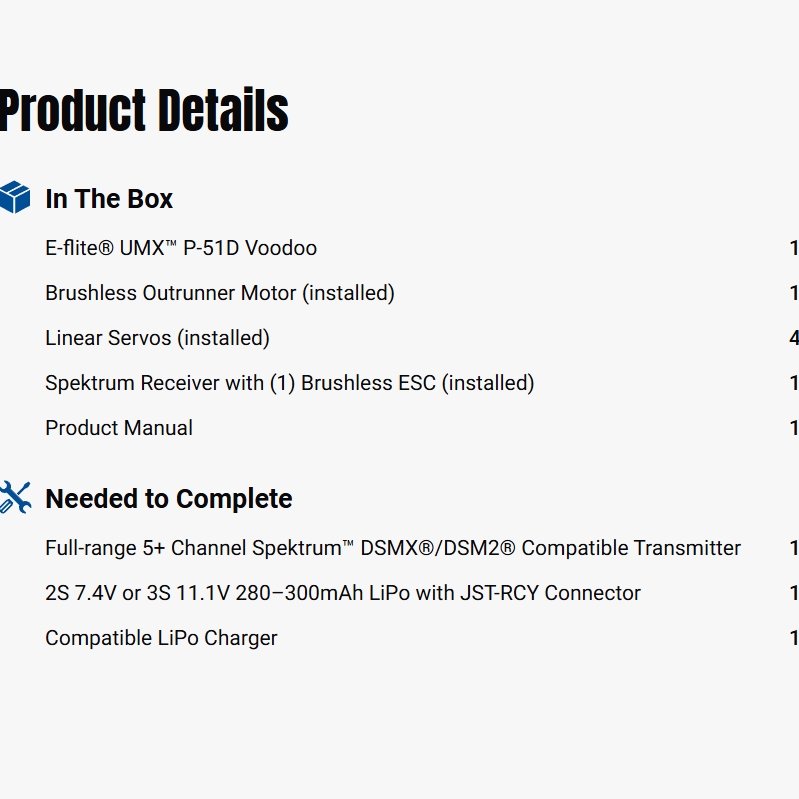Select the Linear Servos (installed) entry

point(157,338)
